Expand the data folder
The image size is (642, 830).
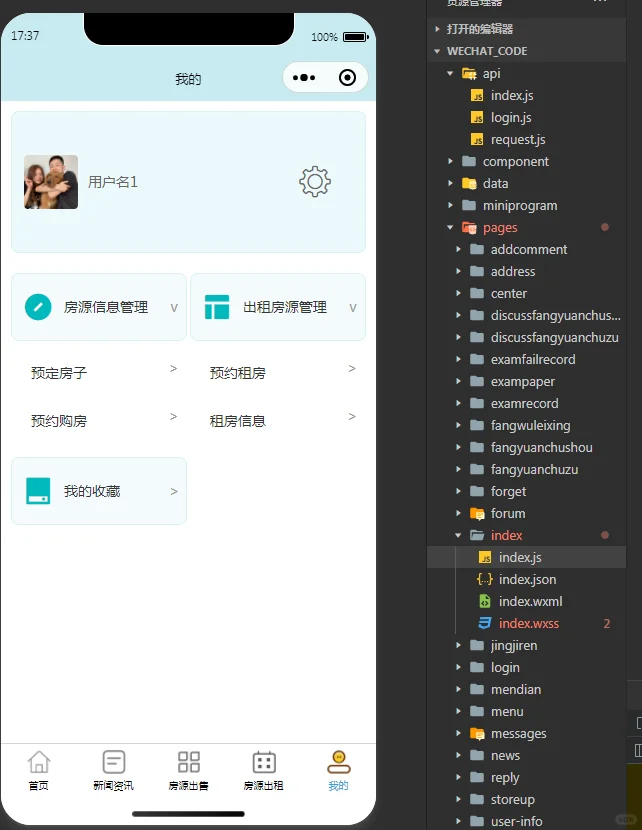pyautogui.click(x=526, y=183)
